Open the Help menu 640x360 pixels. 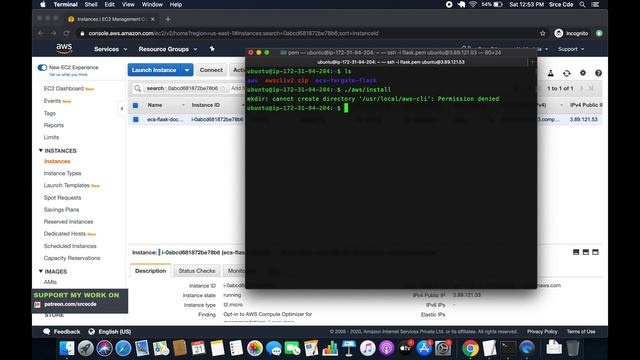coord(176,4)
